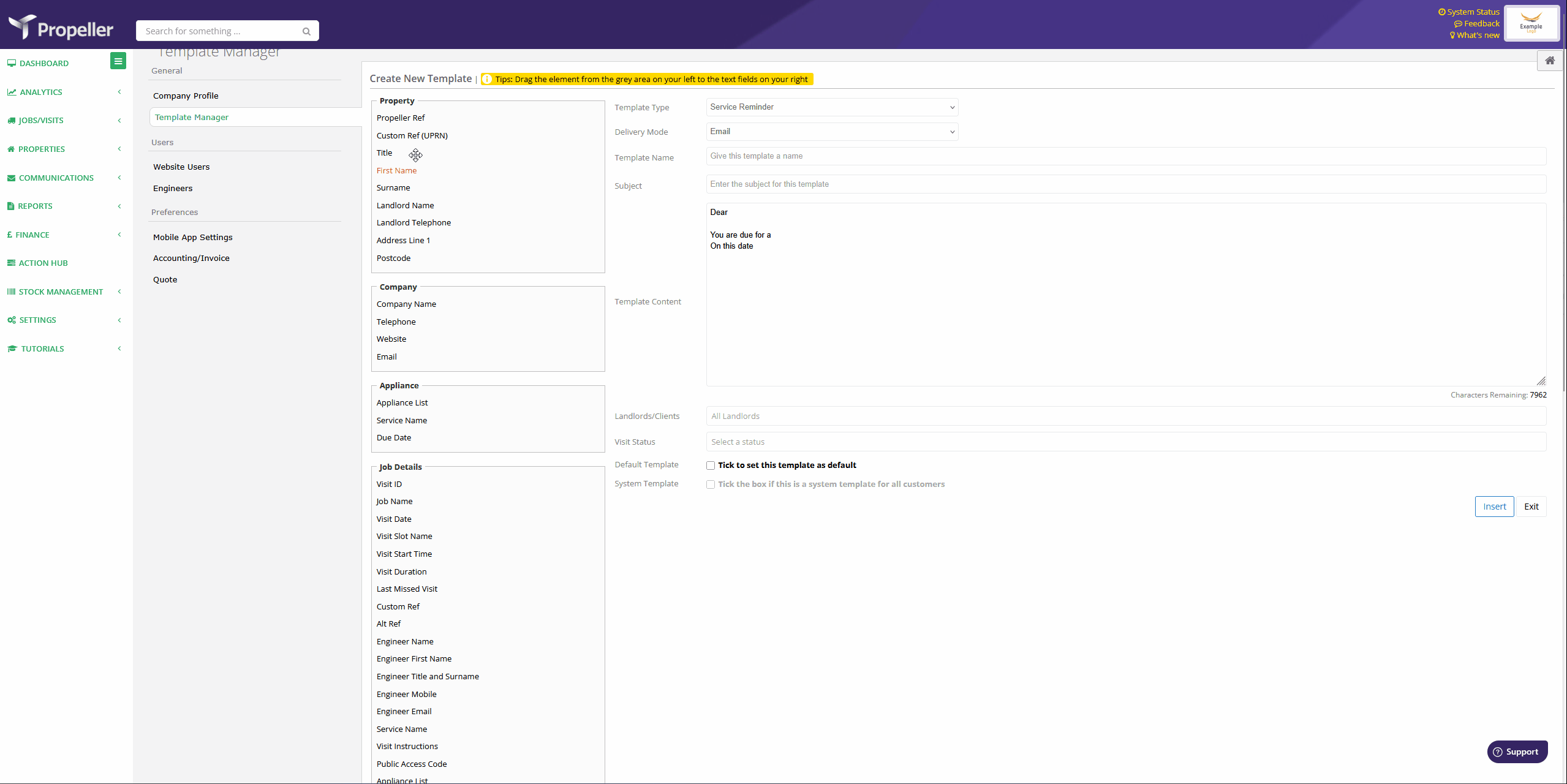The height and width of the screenshot is (784, 1567).
Task: Click the Example Logo thumbnail
Action: coord(1531,23)
